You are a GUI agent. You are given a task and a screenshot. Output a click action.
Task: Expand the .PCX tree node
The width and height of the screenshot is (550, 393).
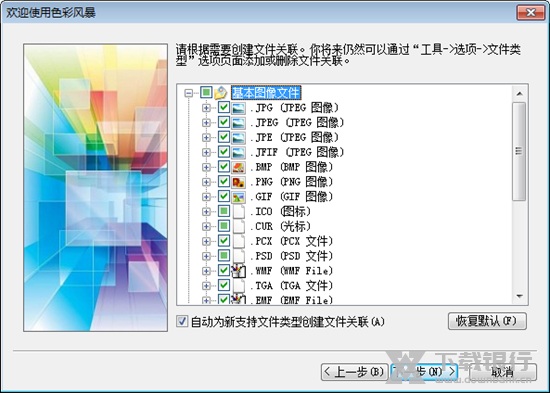(x=206, y=241)
